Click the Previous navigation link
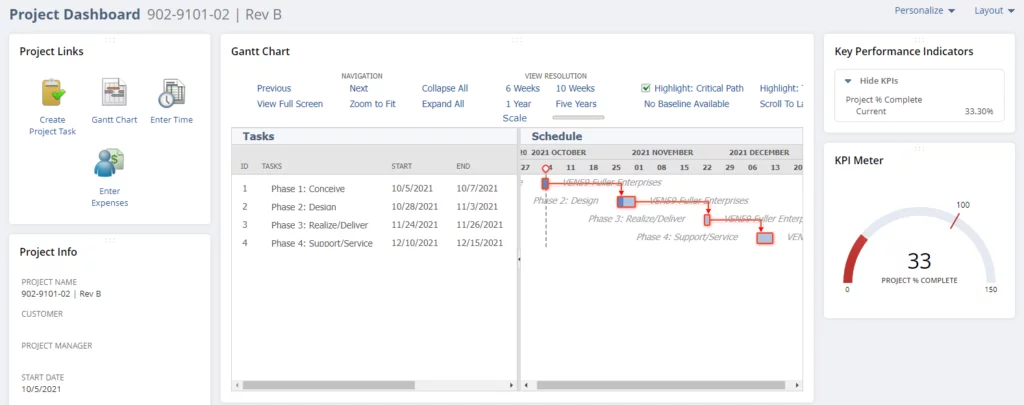This screenshot has height=405, width=1024. [274, 88]
